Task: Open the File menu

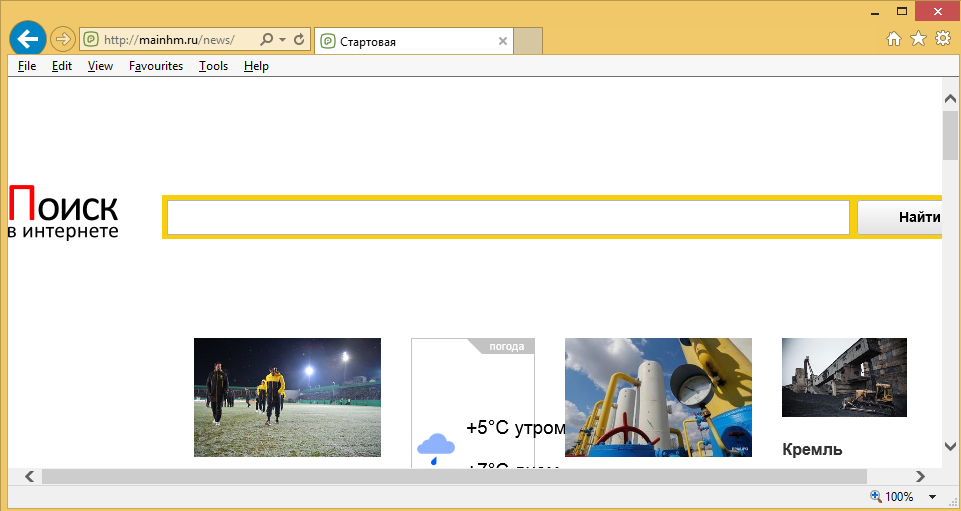Action: pos(27,66)
